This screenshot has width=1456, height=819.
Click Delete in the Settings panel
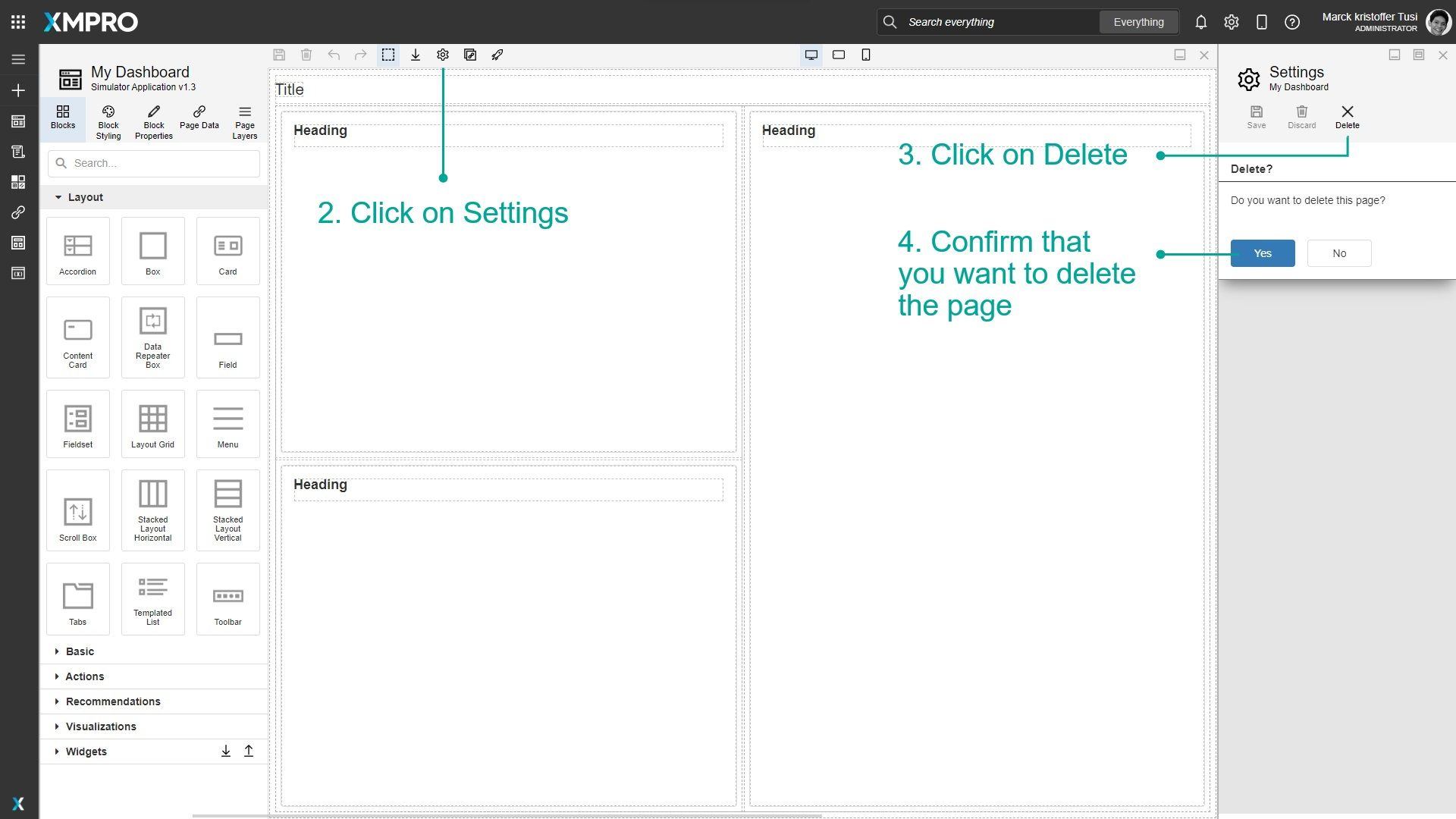(1348, 118)
